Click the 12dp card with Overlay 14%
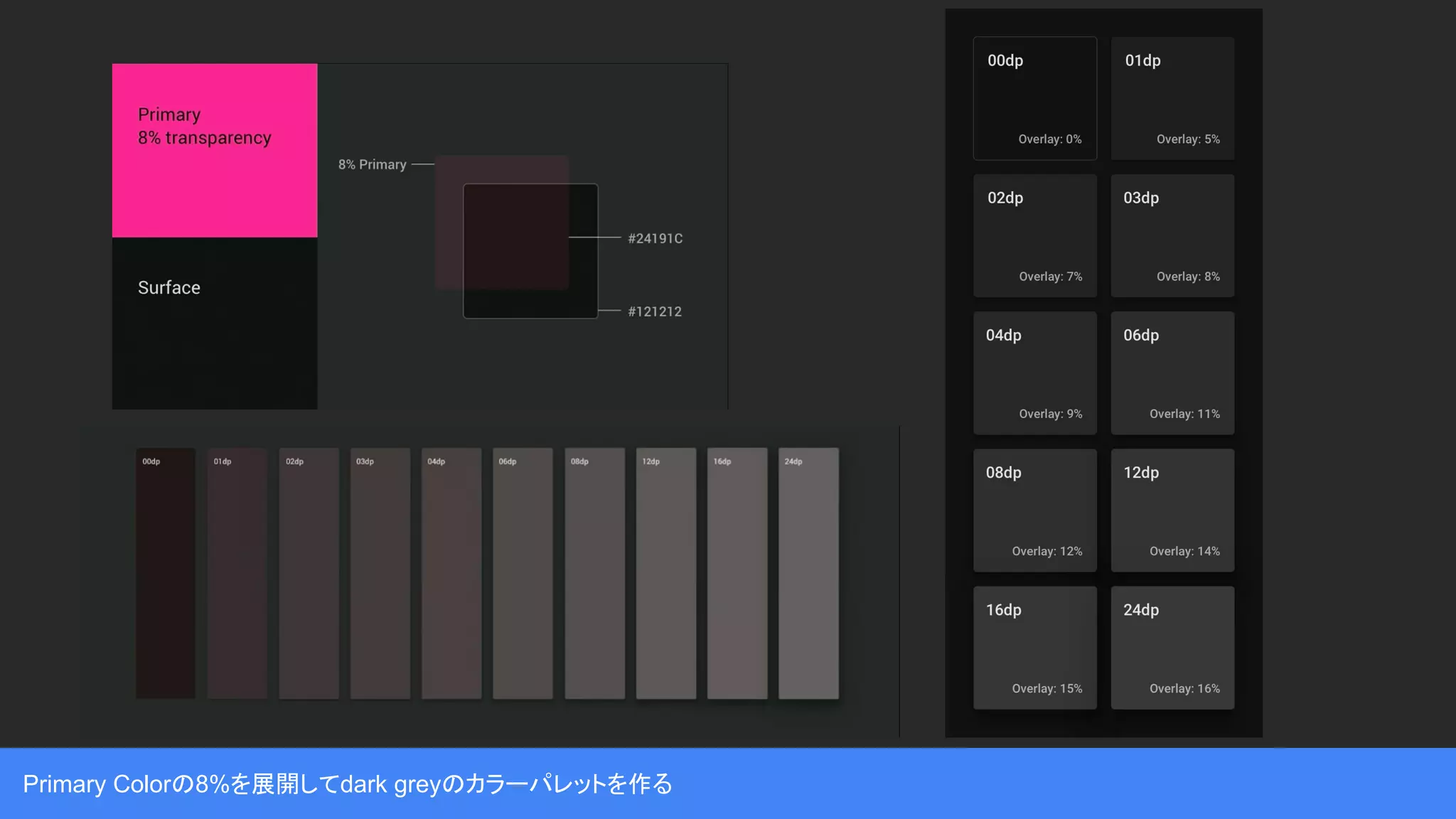 (1173, 510)
